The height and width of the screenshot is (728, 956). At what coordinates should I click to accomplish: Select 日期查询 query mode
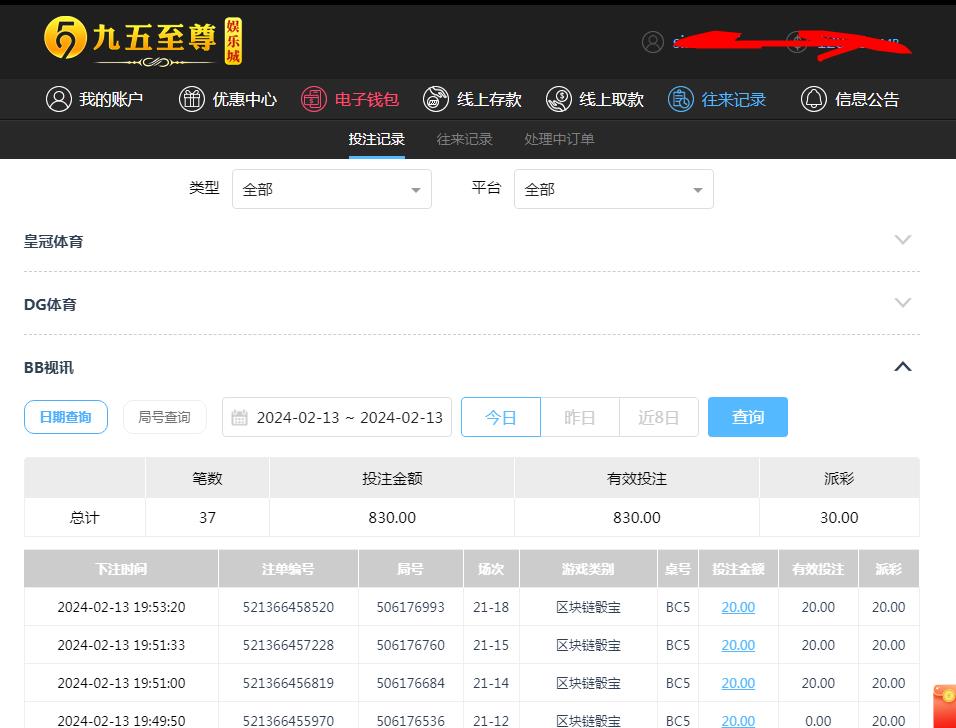click(65, 417)
